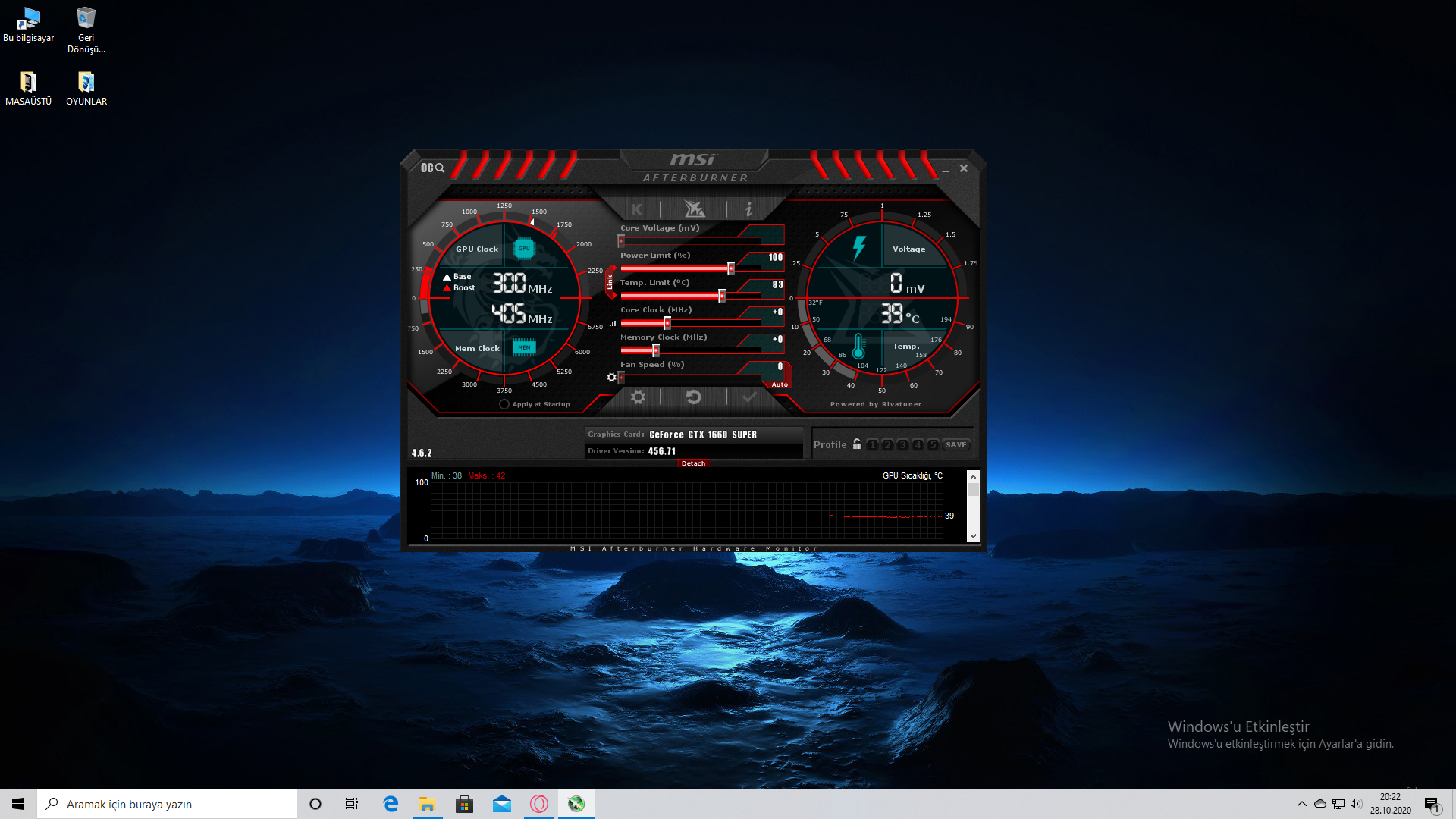This screenshot has height=819, width=1456.
Task: Select profile slot 2
Action: pyautogui.click(x=887, y=444)
